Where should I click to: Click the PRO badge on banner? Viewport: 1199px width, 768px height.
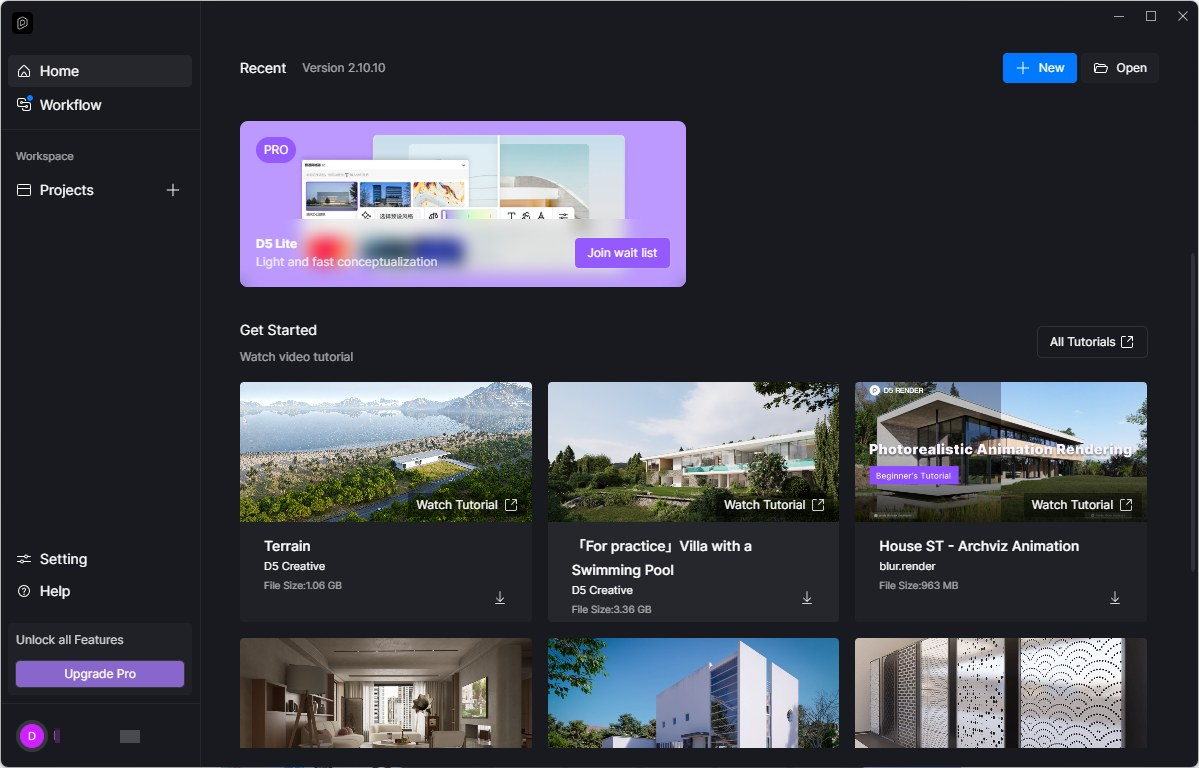(276, 150)
